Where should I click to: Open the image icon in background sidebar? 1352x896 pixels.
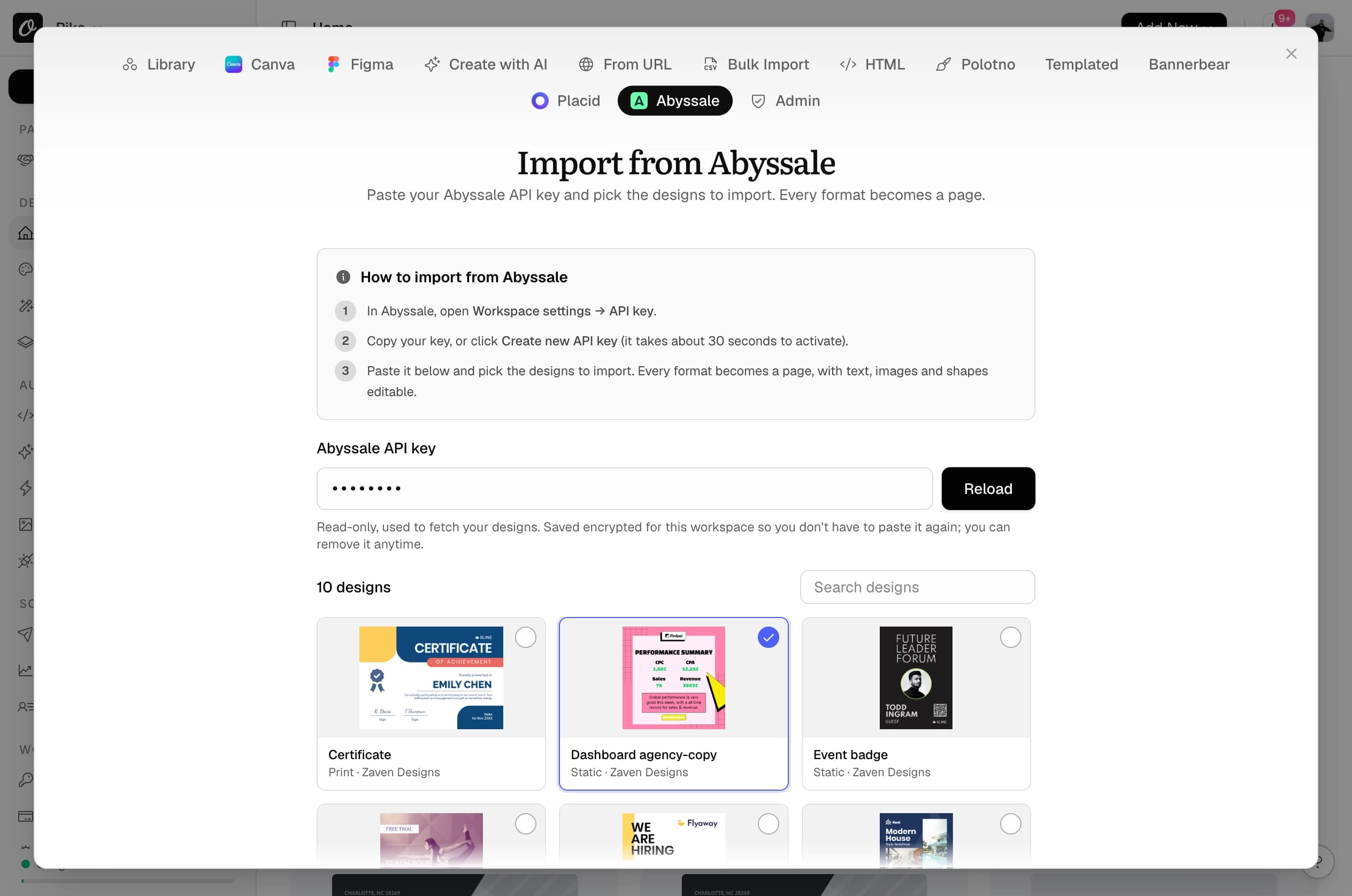click(x=25, y=524)
